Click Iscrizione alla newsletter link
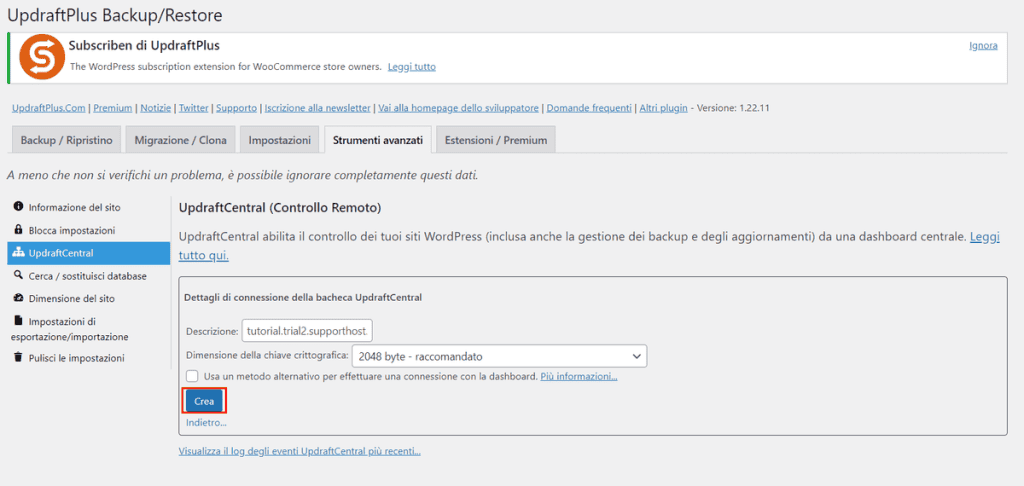Viewport: 1024px width, 486px height. 317,108
